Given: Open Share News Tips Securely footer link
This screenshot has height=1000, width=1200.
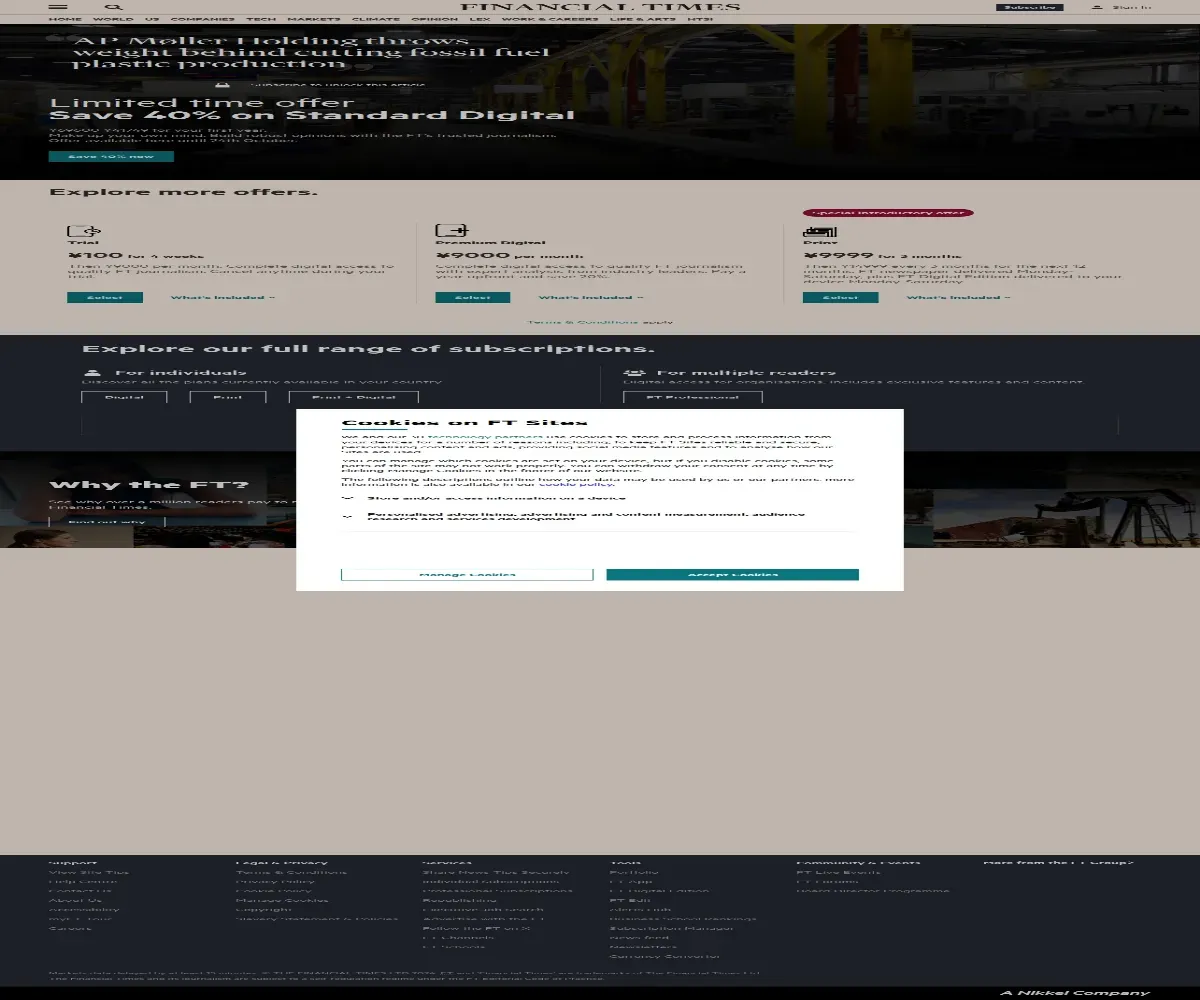Looking at the screenshot, I should (x=496, y=872).
